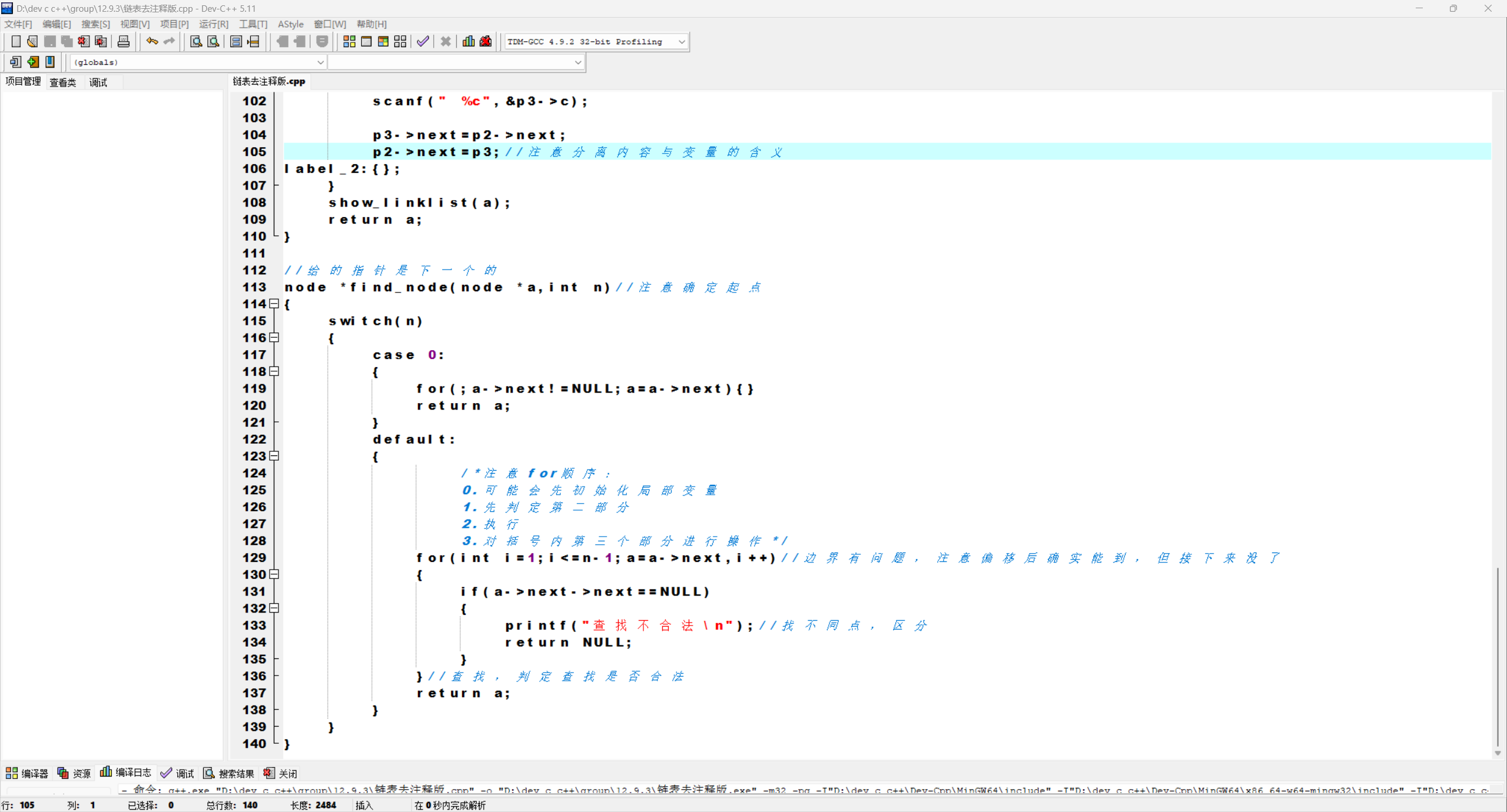Expand the (globals) scope dropdown
Viewport: 1507px width, 812px height.
pyautogui.click(x=320, y=62)
